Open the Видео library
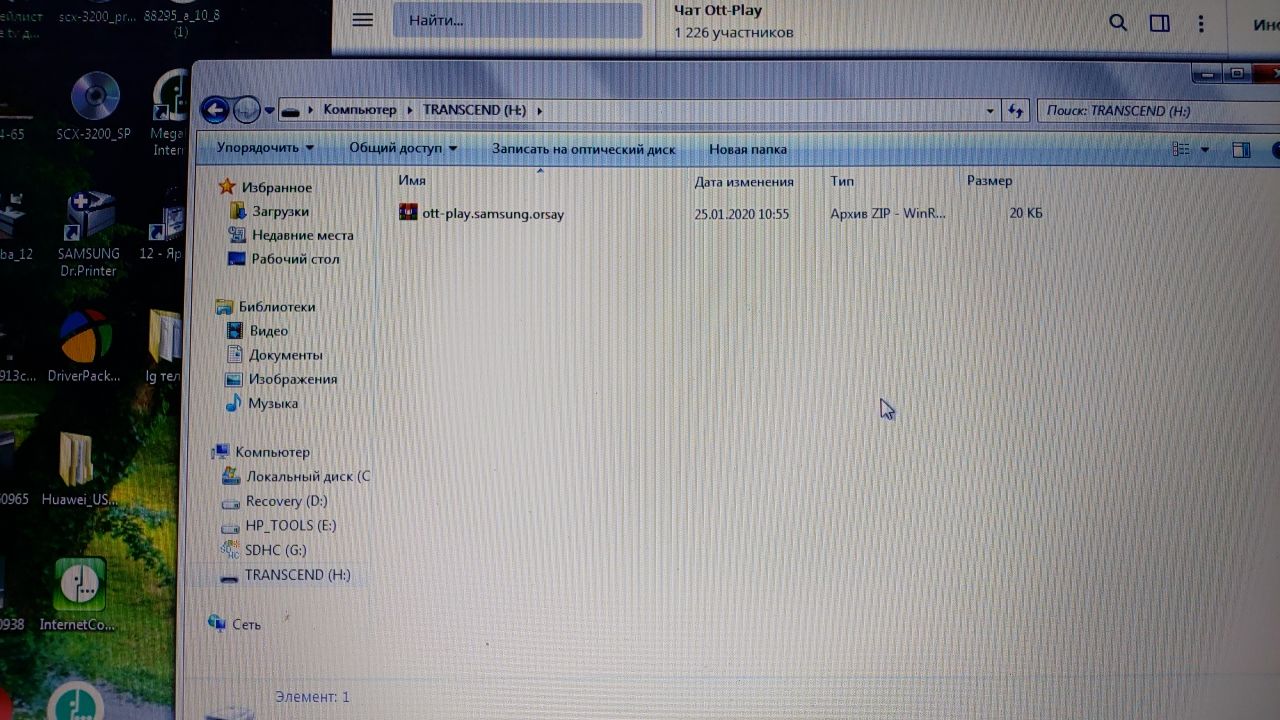Viewport: 1280px width, 720px height. pyautogui.click(x=268, y=331)
